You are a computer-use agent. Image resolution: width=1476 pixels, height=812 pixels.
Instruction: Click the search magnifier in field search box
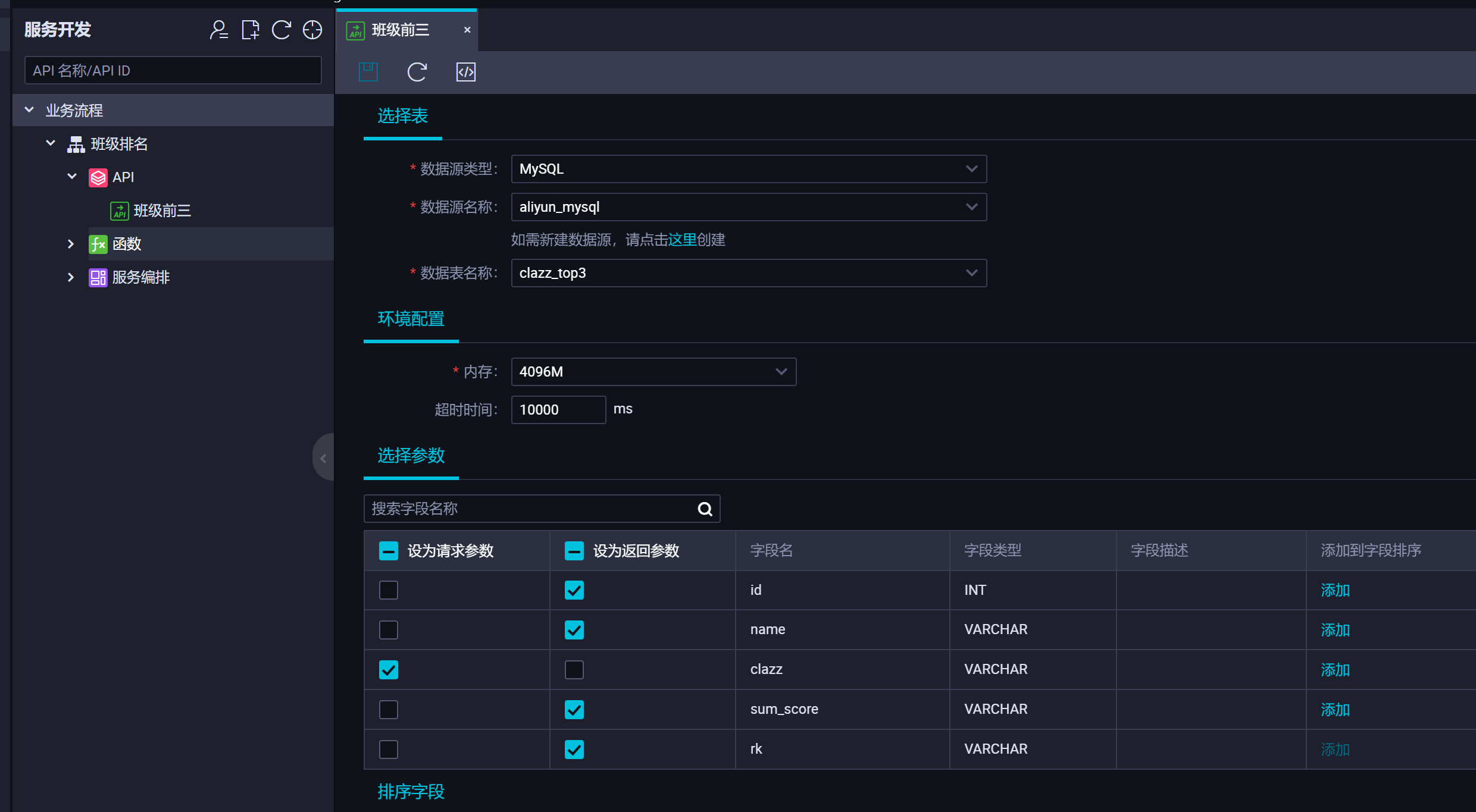[705, 509]
